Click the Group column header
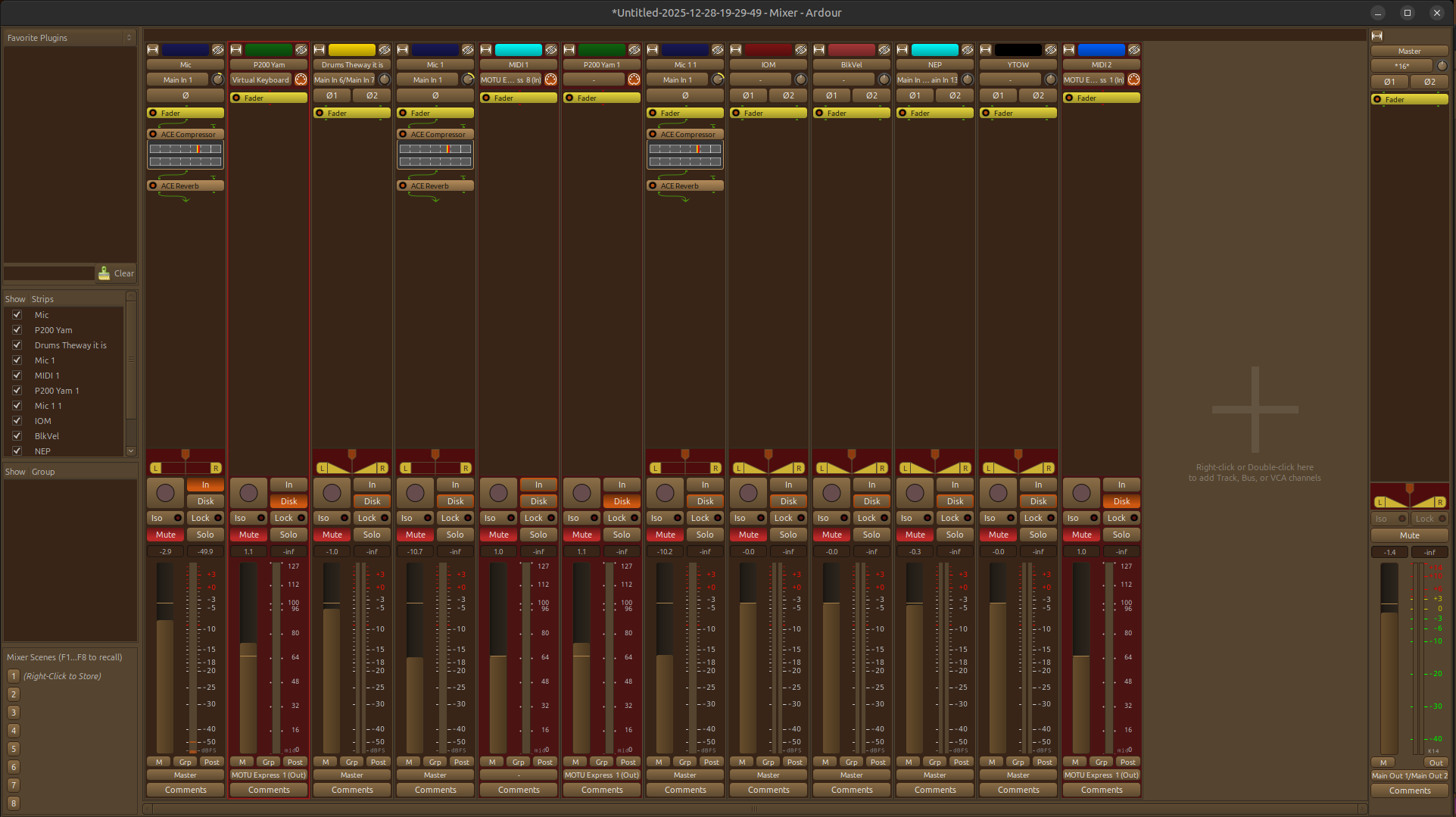This screenshot has width=1456, height=817. 42,472
